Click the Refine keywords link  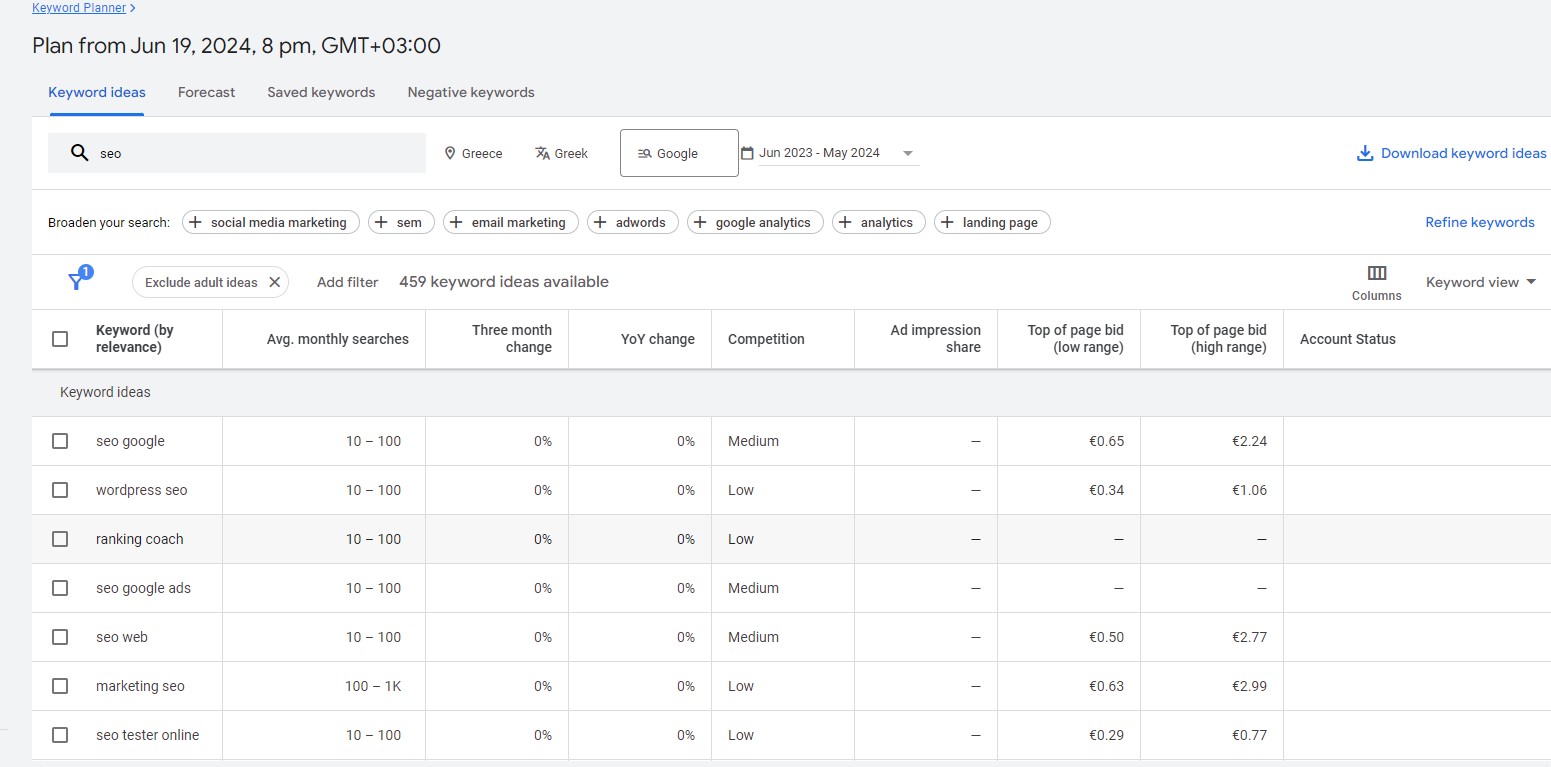[1479, 222]
